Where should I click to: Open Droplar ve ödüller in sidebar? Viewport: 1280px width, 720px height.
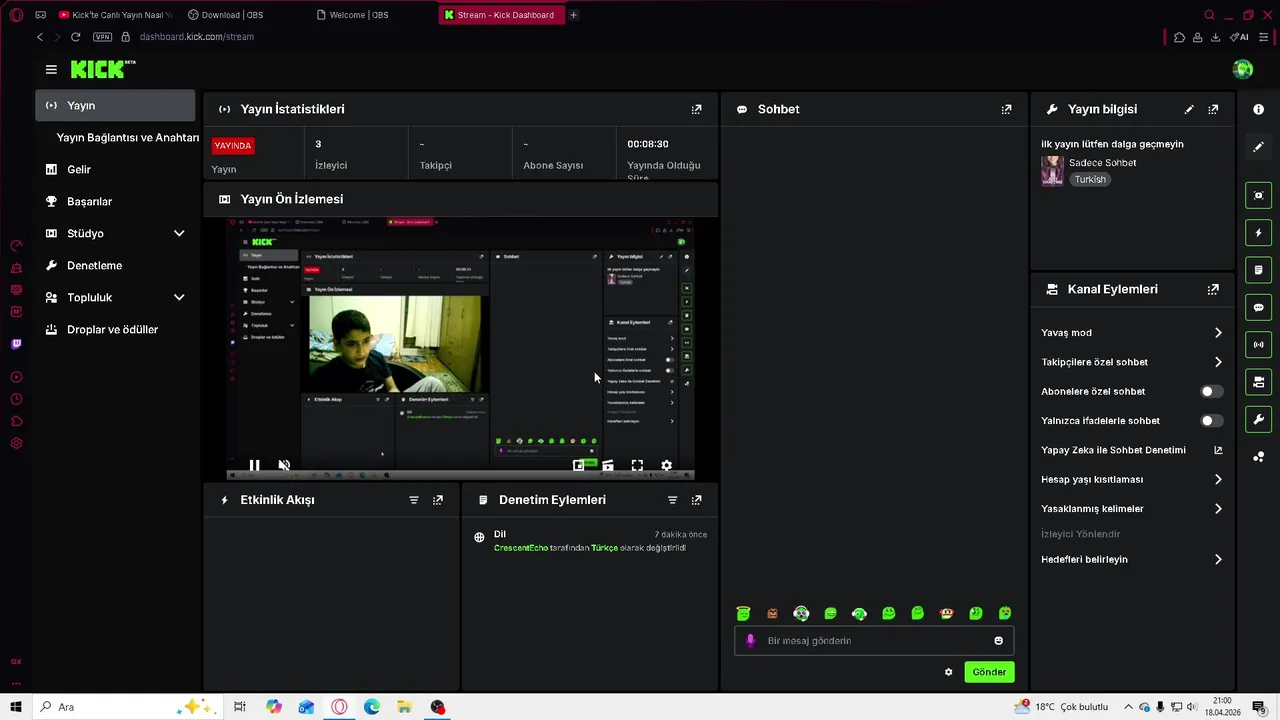(115, 329)
